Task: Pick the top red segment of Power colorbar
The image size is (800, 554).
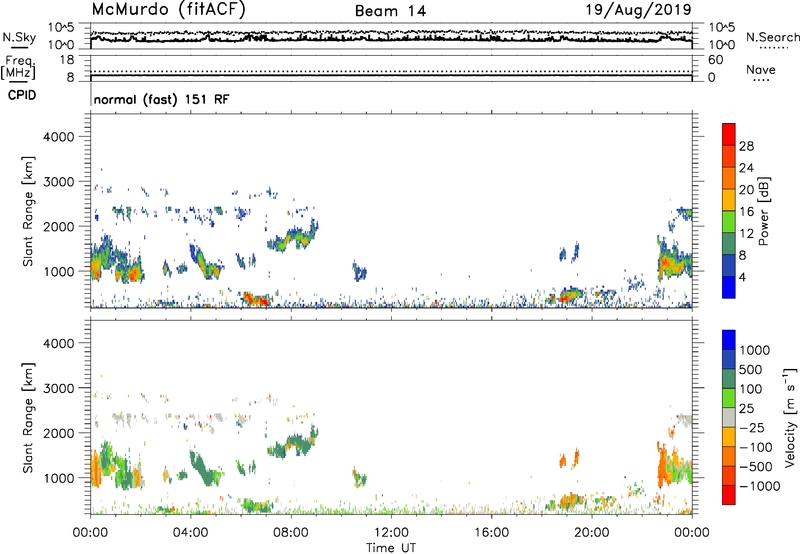Action: (x=729, y=134)
